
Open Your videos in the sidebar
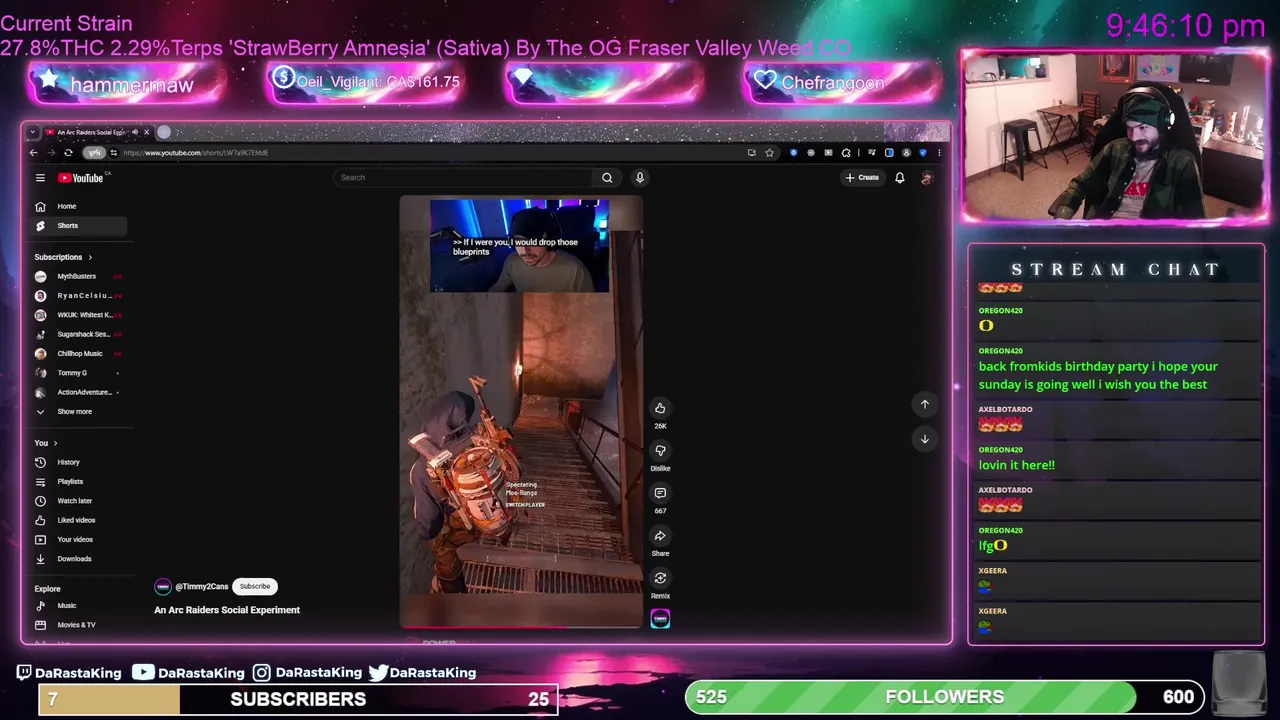78,540
